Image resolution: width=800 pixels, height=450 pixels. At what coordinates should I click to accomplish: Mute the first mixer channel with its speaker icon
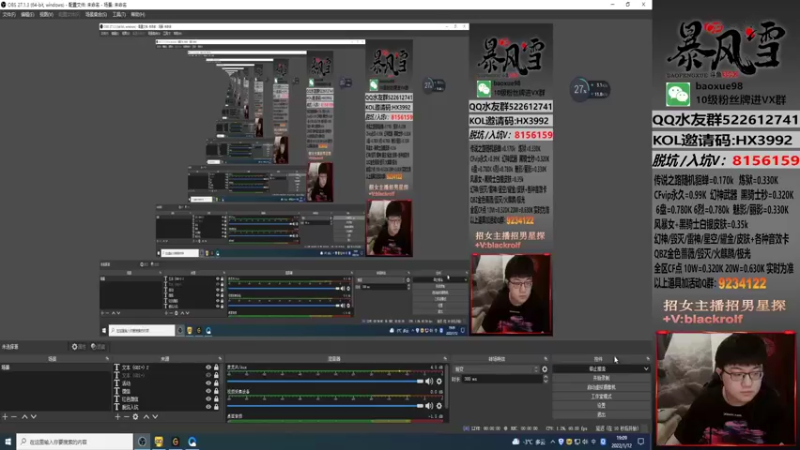click(429, 381)
